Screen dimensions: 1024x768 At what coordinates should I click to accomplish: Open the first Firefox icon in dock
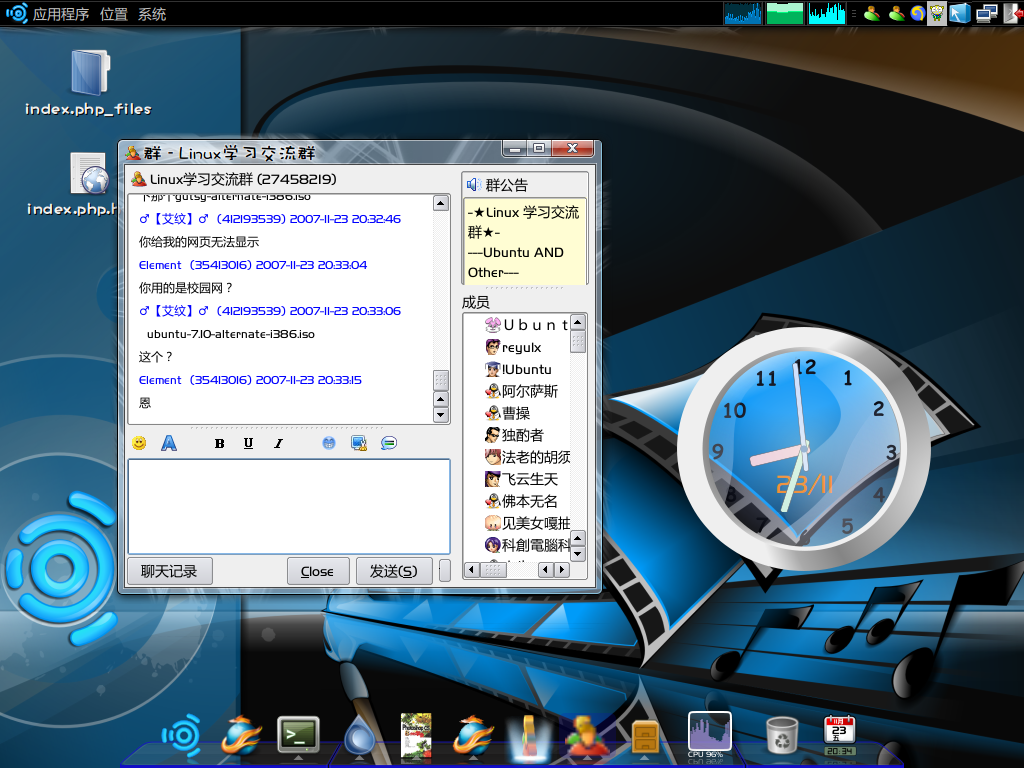(241, 736)
